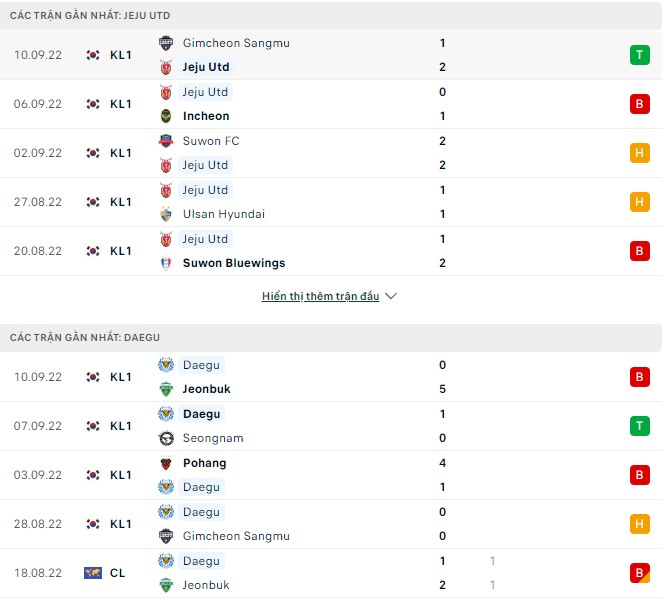
Task: Expand more matches with the chevron arrow
Action: click(x=391, y=297)
